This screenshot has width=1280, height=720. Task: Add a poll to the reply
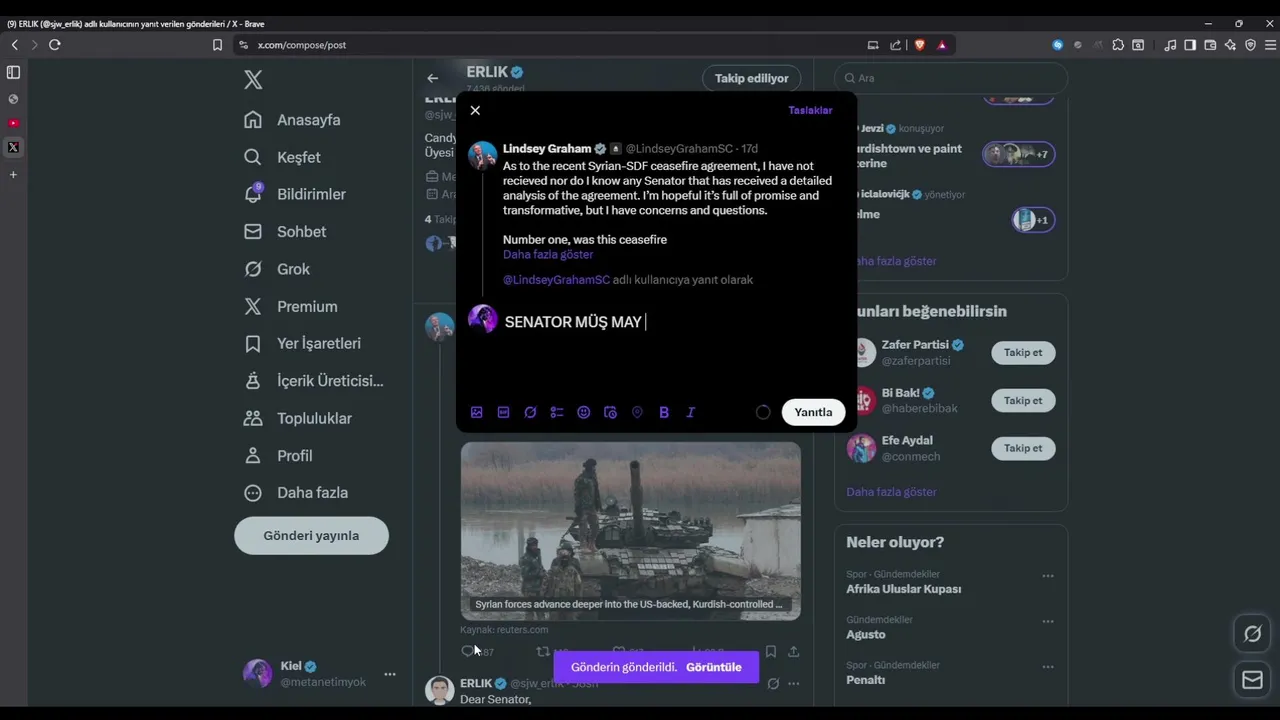557,412
